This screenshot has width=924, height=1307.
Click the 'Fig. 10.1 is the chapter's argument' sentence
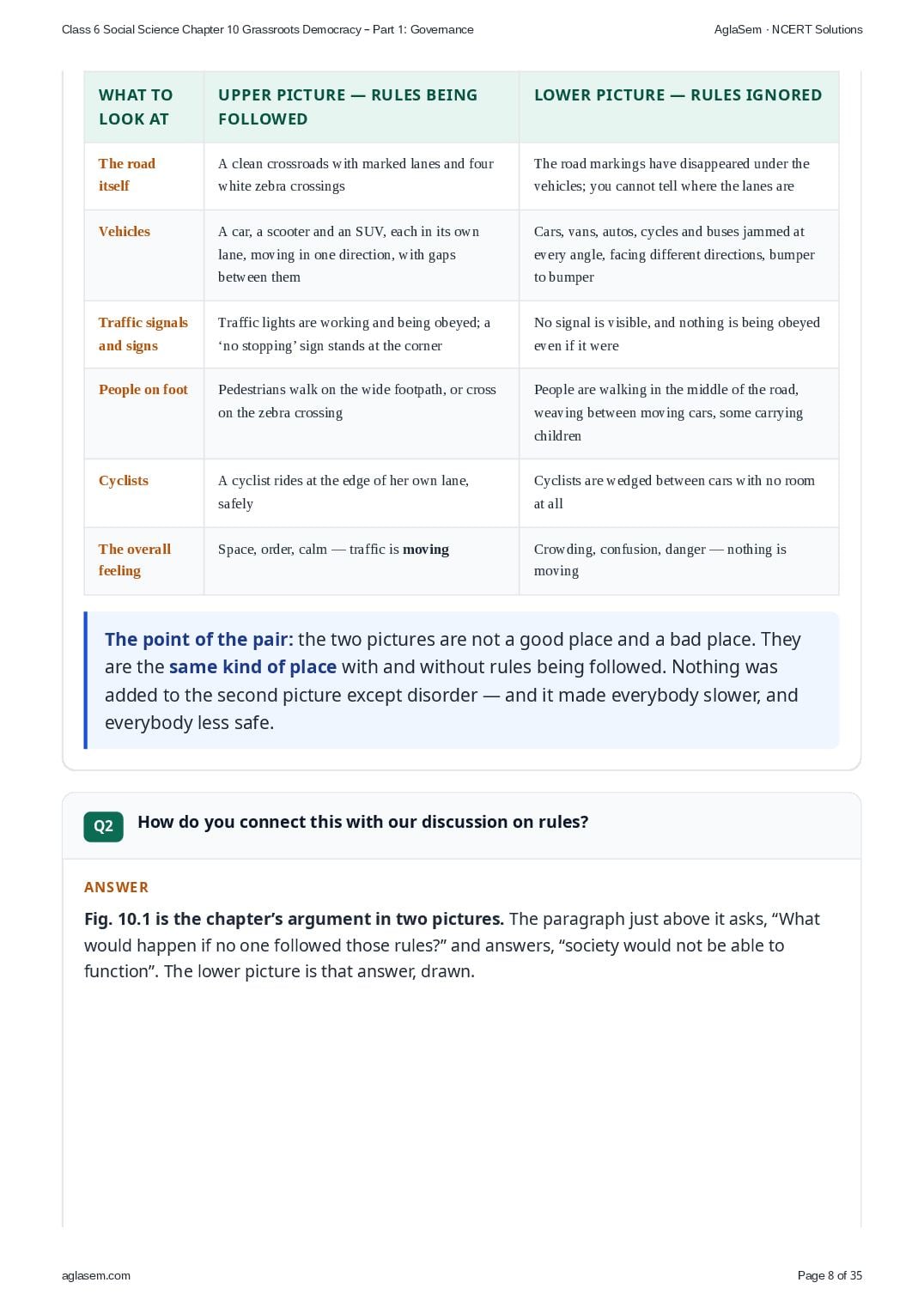click(x=294, y=919)
